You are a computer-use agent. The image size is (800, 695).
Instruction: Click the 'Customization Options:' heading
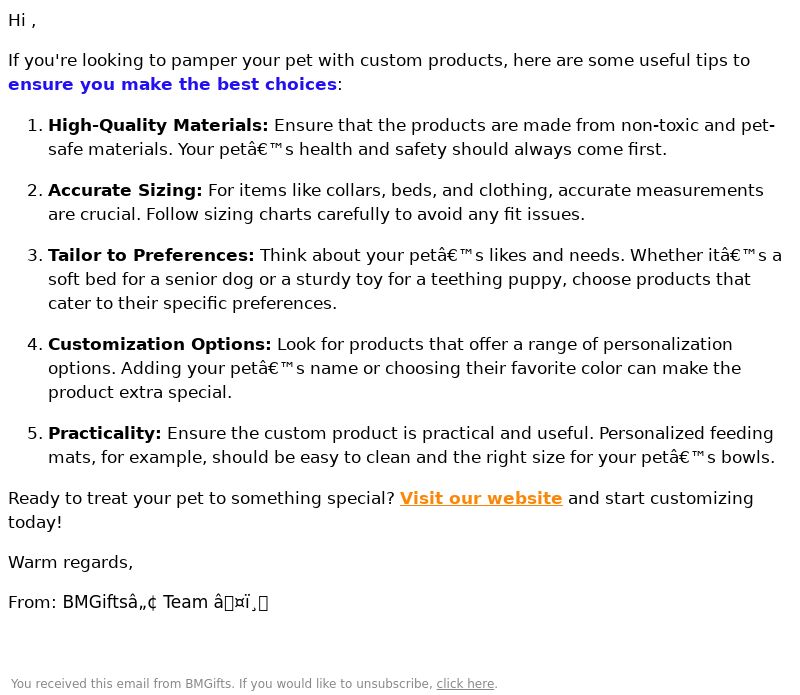pyautogui.click(x=160, y=344)
